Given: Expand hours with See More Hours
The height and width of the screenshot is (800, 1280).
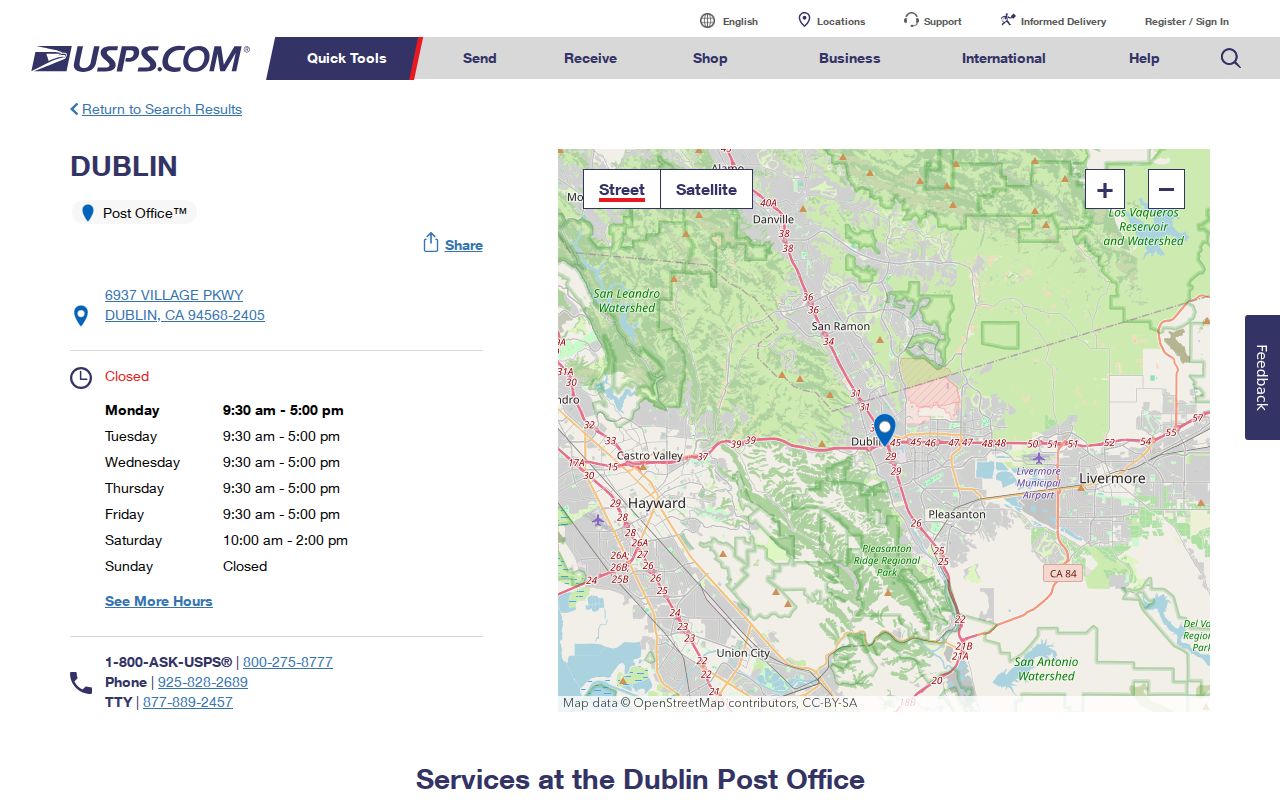Looking at the screenshot, I should pos(159,601).
